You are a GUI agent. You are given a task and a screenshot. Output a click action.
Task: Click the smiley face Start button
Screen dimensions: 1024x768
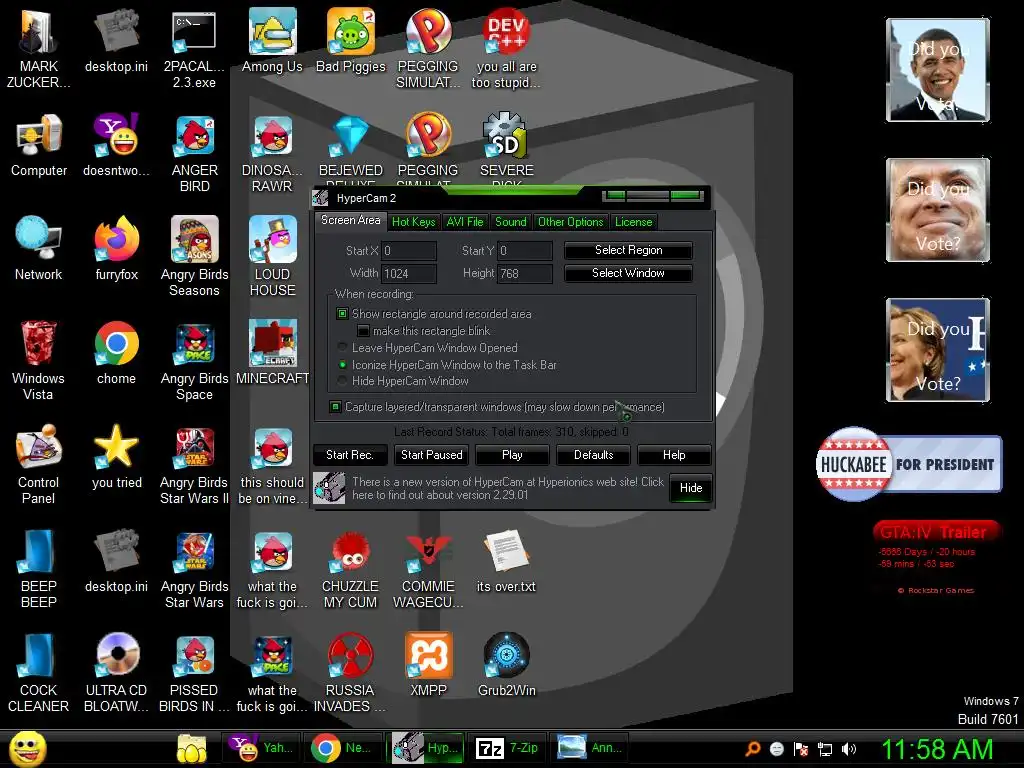[27, 748]
